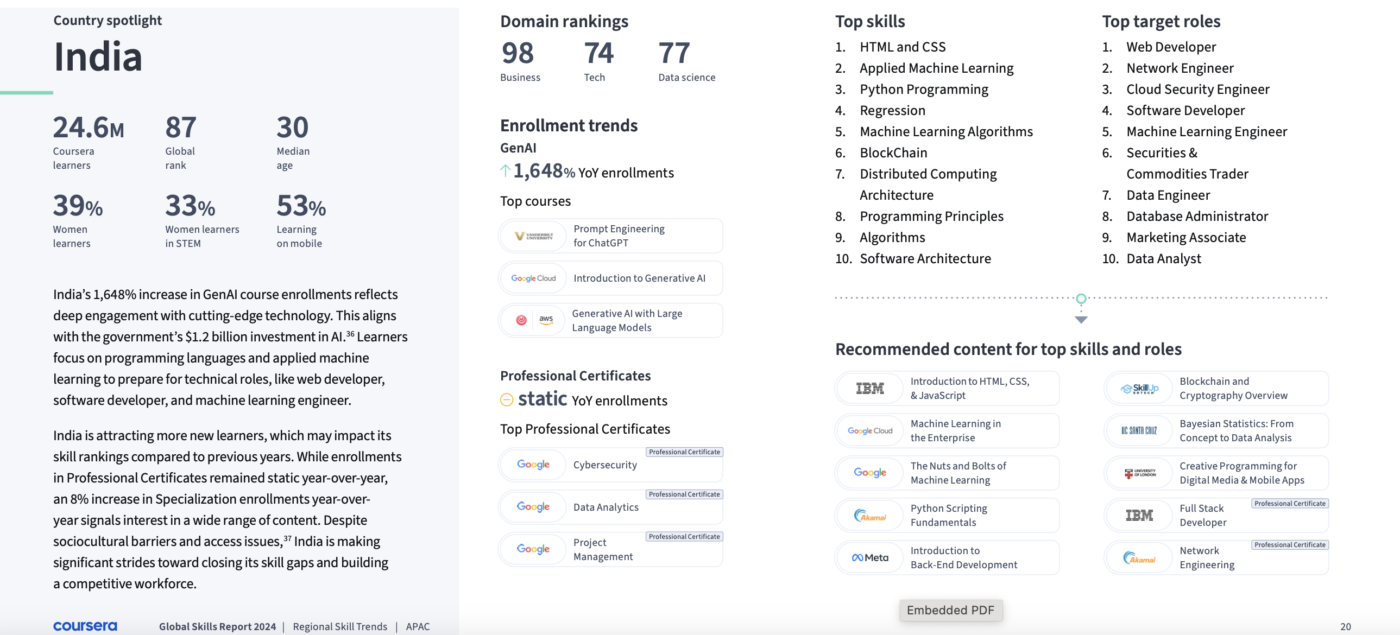
Task: Click the green up arrow beside 1,648%
Action: coord(505,172)
